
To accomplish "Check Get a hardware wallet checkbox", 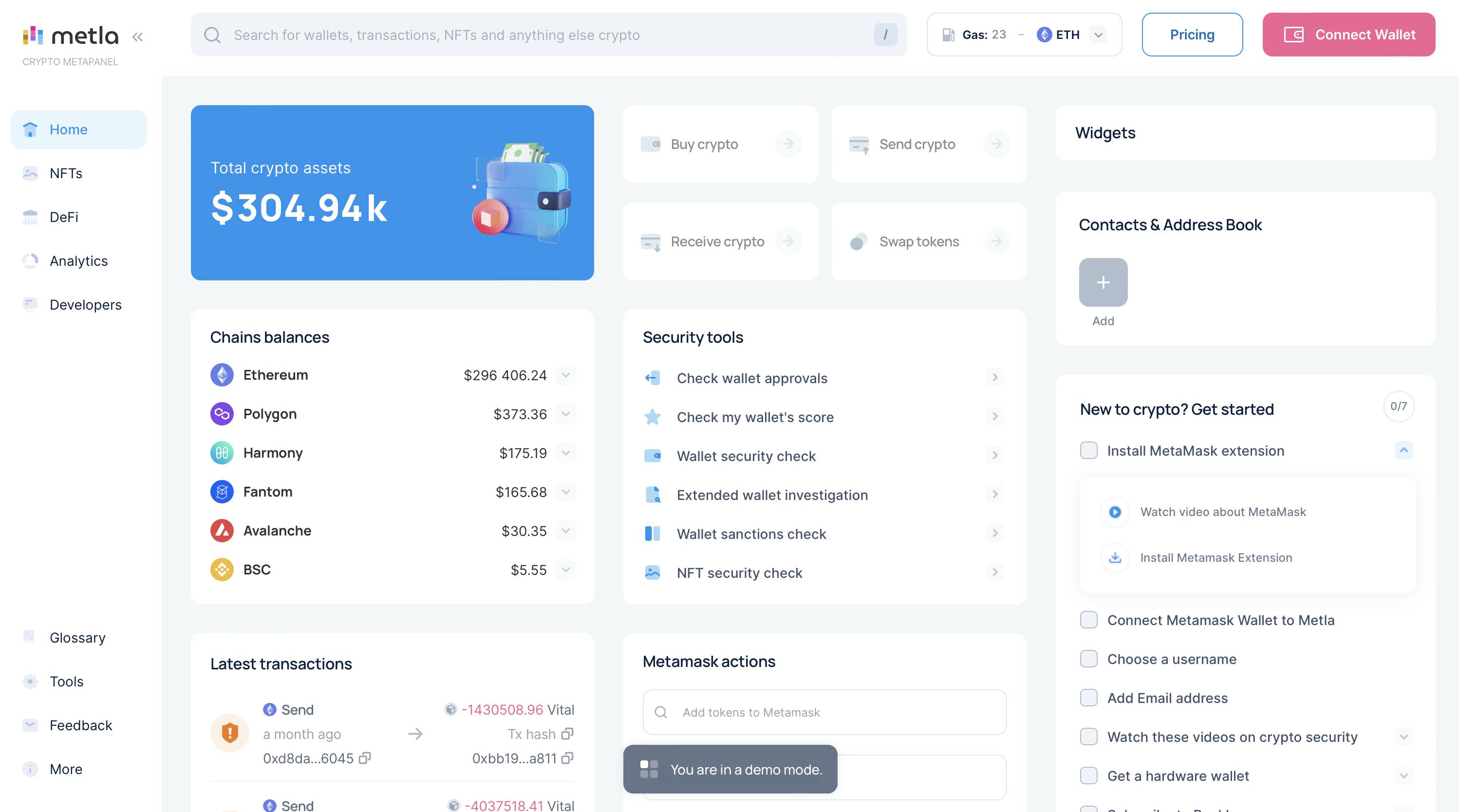I will 1088,776.
